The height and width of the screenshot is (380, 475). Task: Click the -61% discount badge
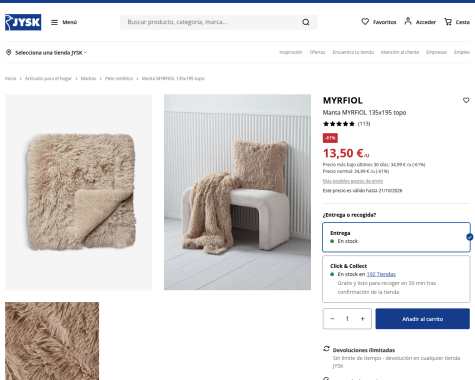point(330,138)
